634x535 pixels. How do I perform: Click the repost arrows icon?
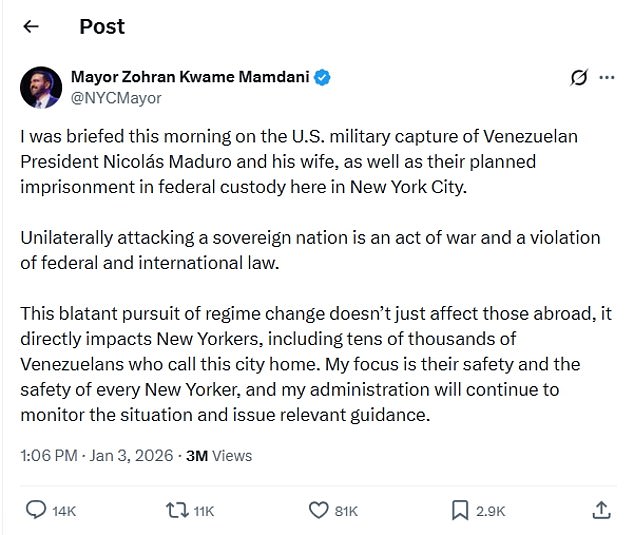[x=176, y=510]
